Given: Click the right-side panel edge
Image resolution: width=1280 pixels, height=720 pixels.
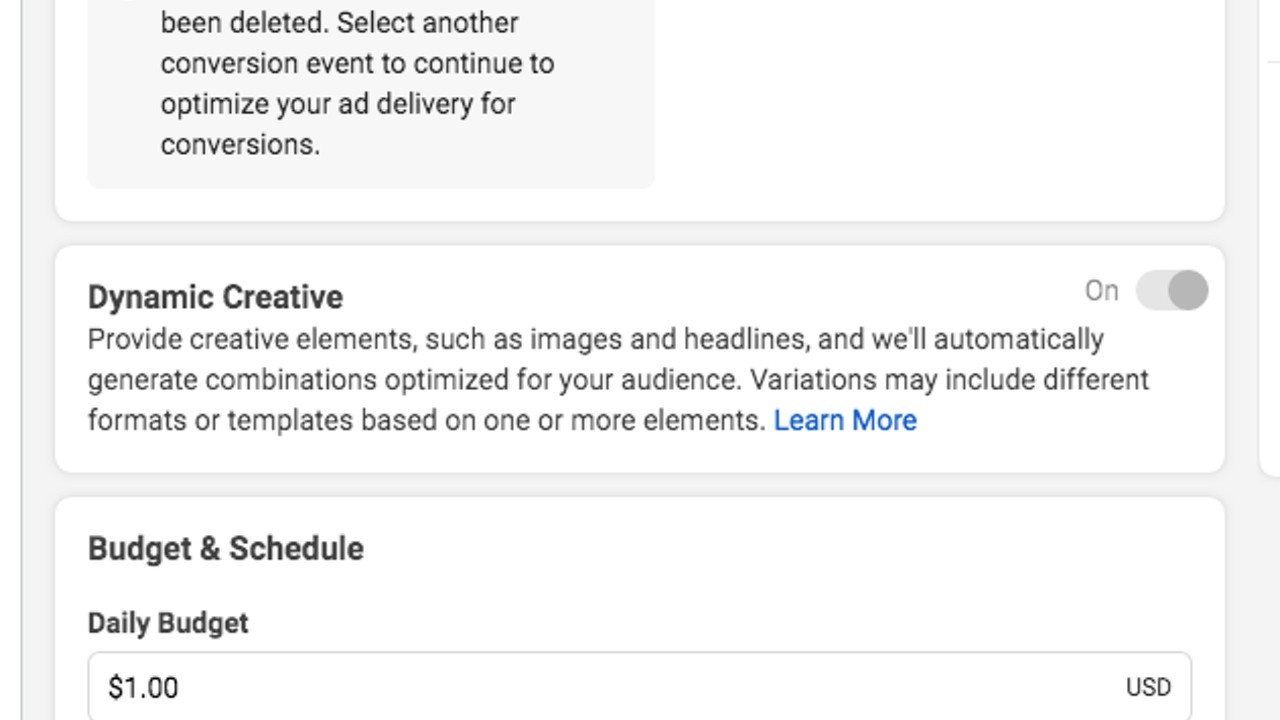Looking at the screenshot, I should click(1268, 250).
